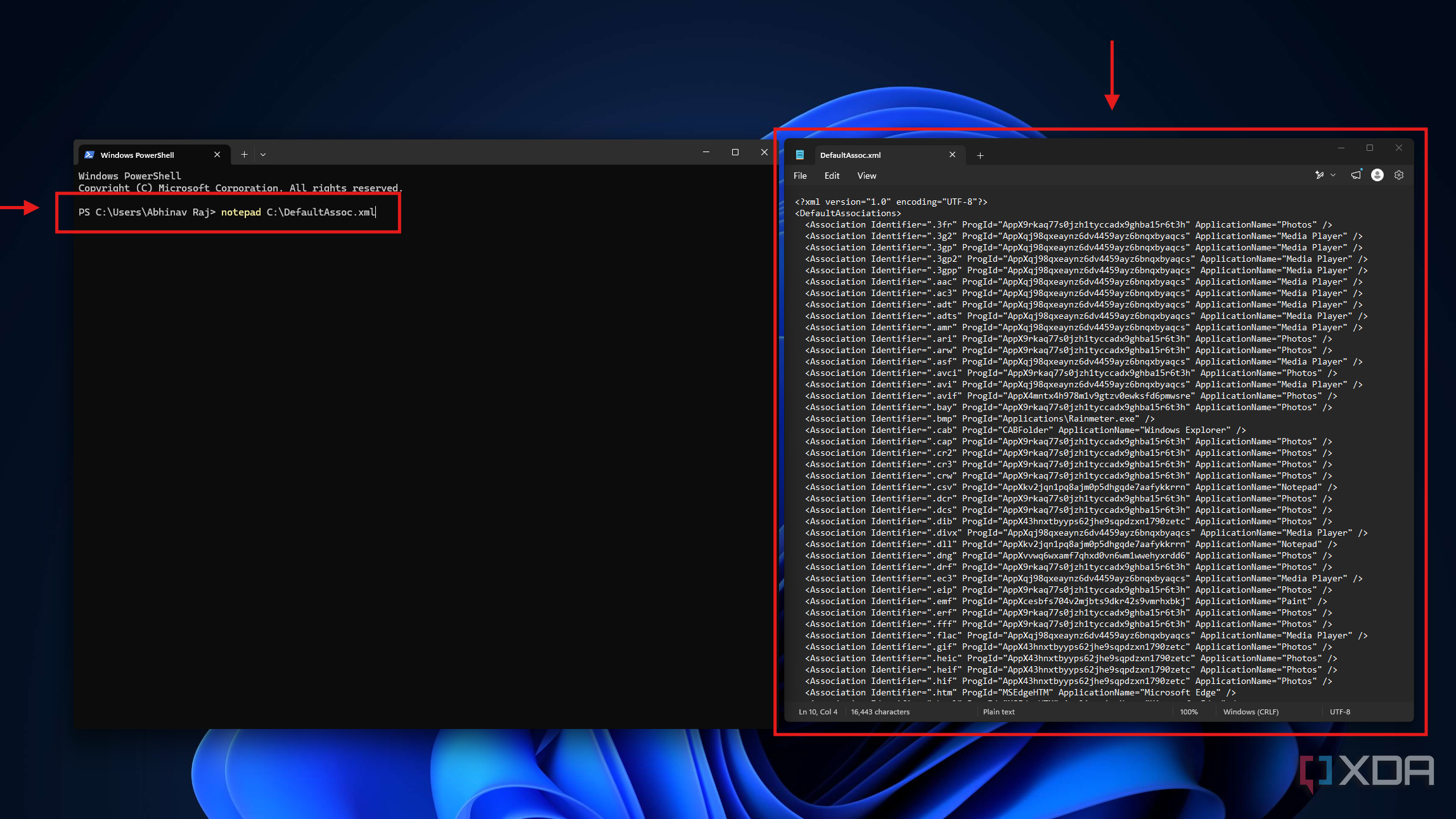
Task: Click the PowerShell icon on the terminal tab
Action: coord(89,155)
